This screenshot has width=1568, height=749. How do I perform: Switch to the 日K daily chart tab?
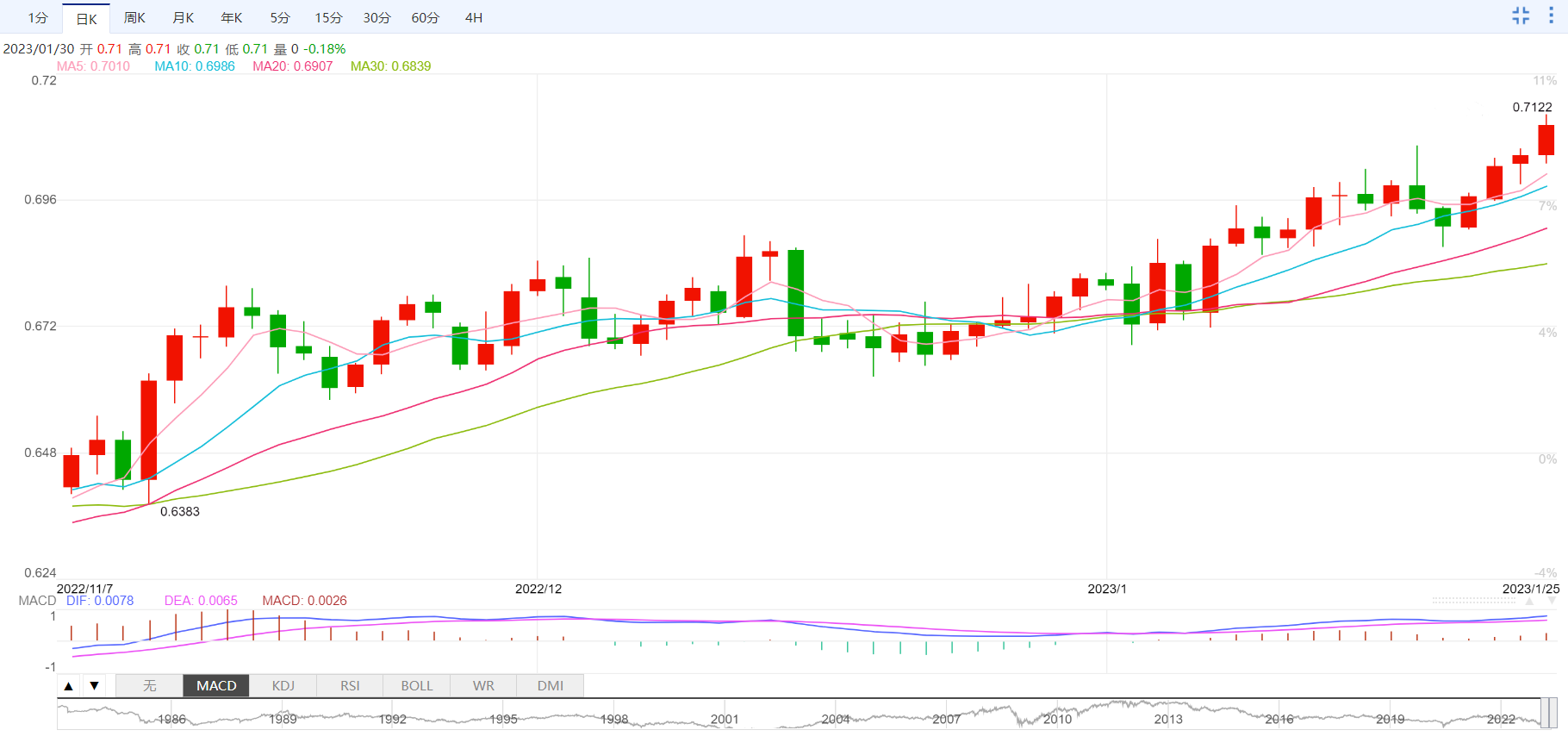[x=86, y=18]
